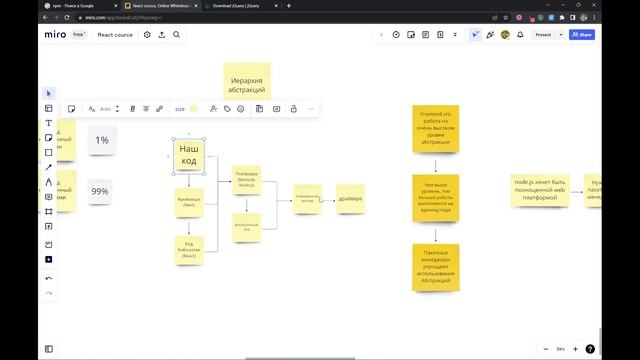Open more apps plus icon
The width and height of the screenshot is (640, 360).
(49, 259)
